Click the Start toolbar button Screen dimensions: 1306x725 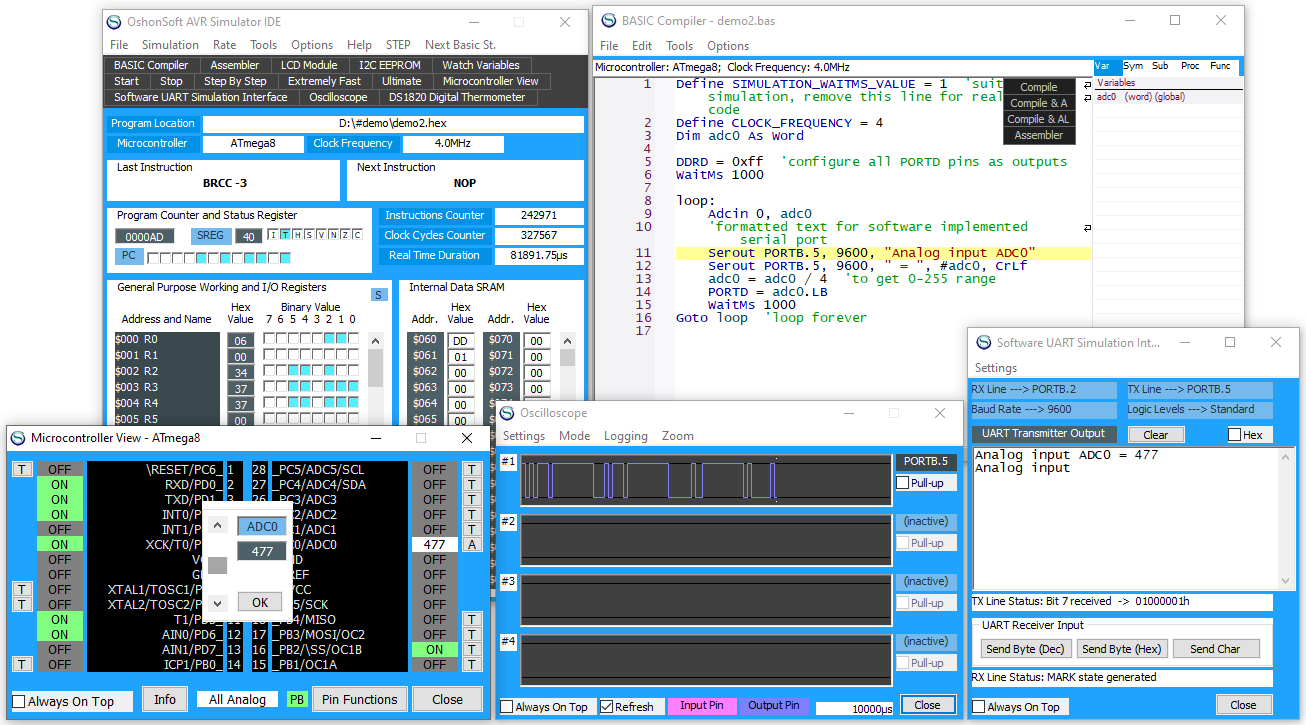127,81
